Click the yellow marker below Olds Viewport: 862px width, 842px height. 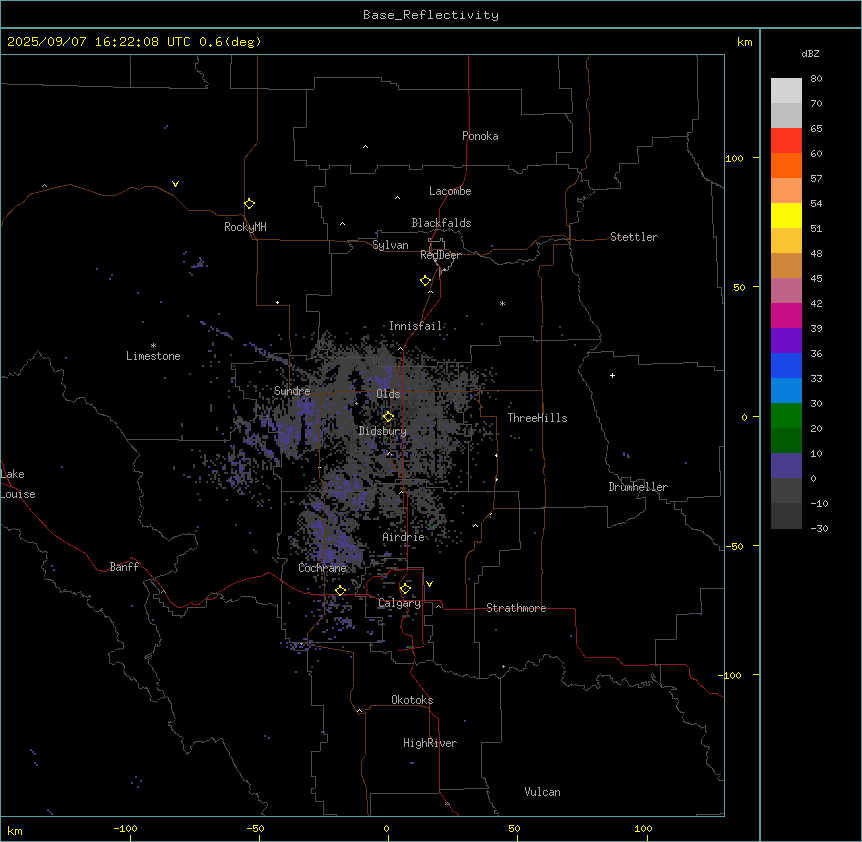[388, 416]
